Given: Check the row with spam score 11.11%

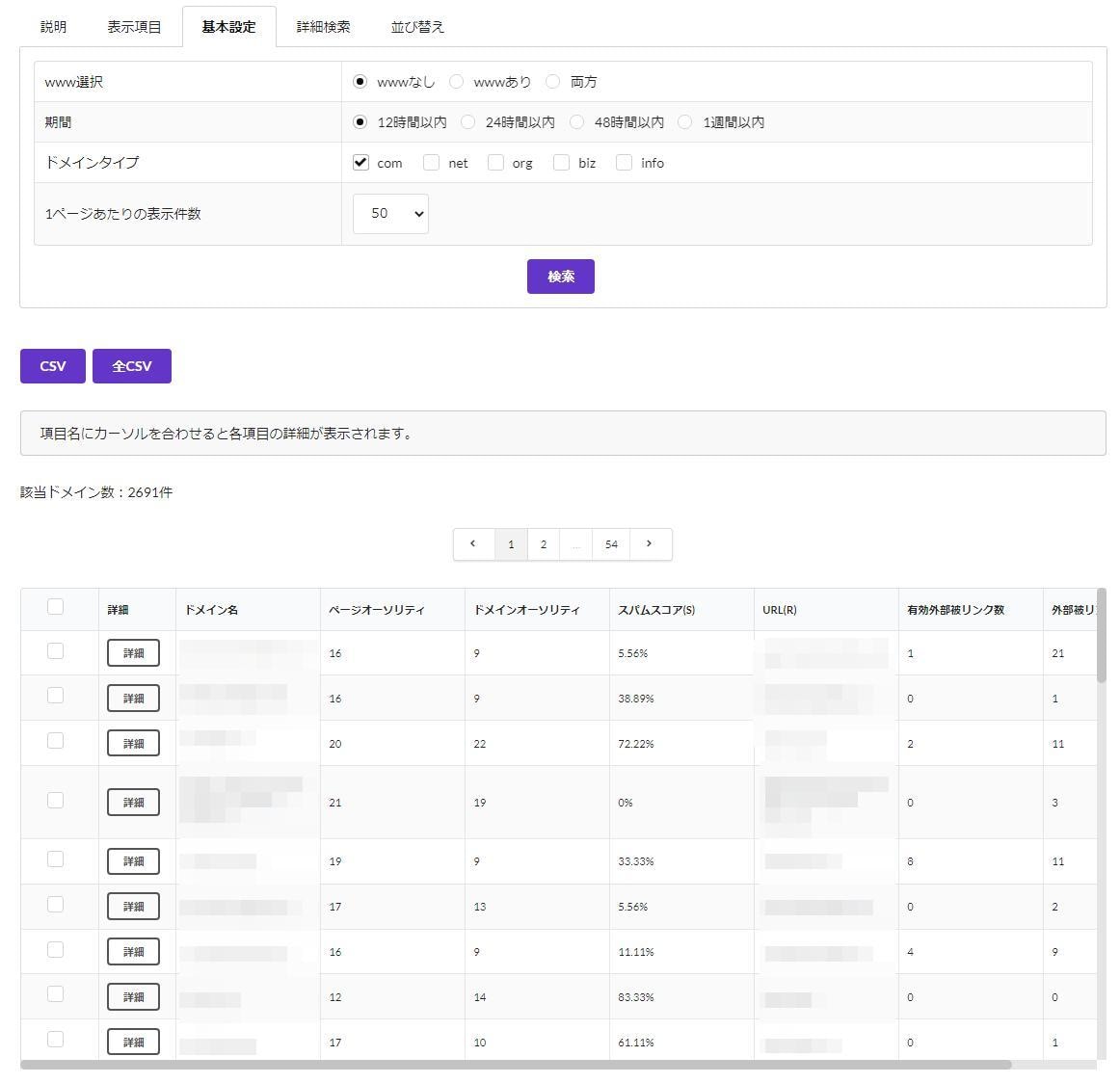Looking at the screenshot, I should 55,949.
